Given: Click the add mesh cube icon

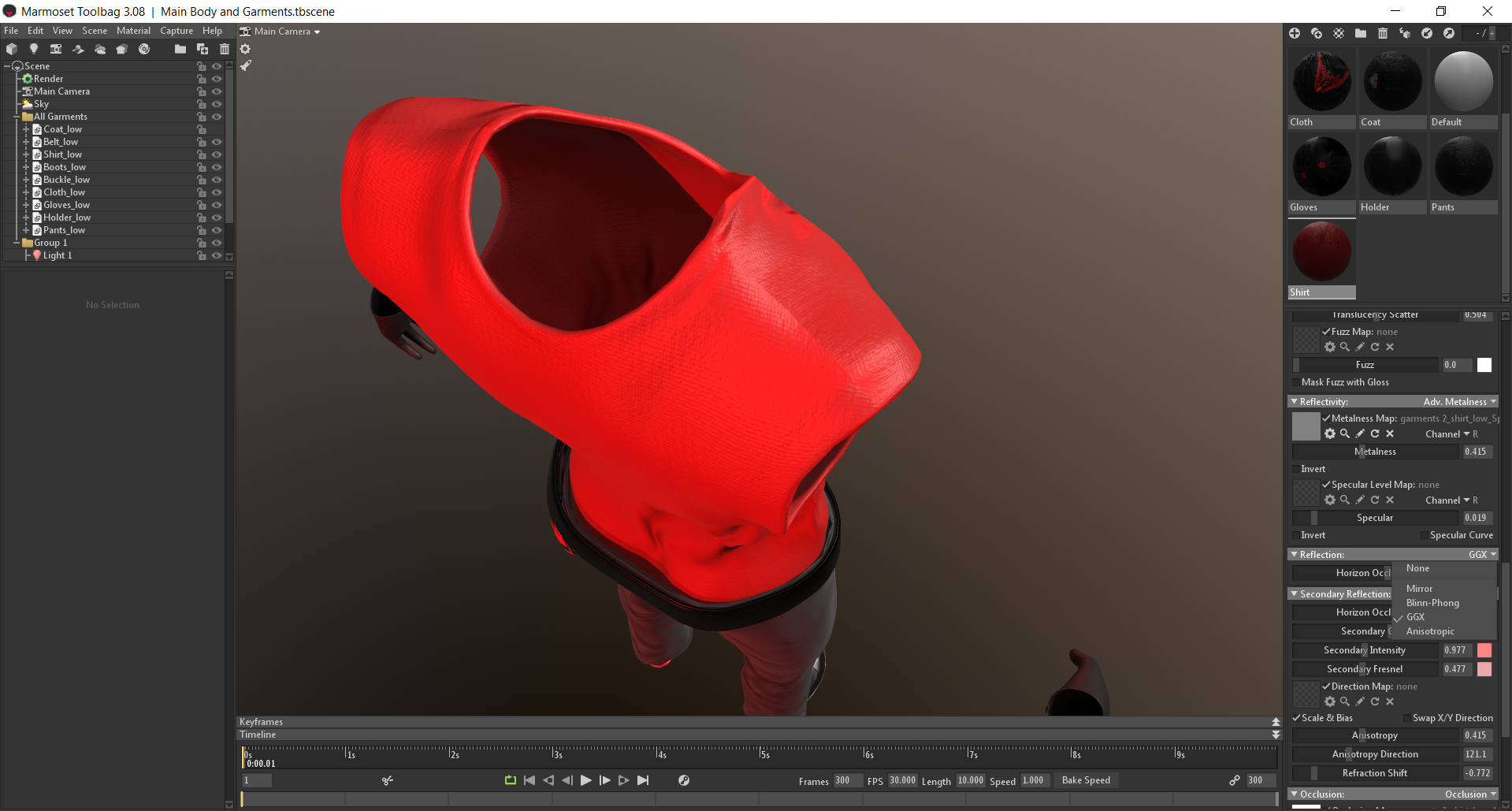Looking at the screenshot, I should tap(12, 49).
